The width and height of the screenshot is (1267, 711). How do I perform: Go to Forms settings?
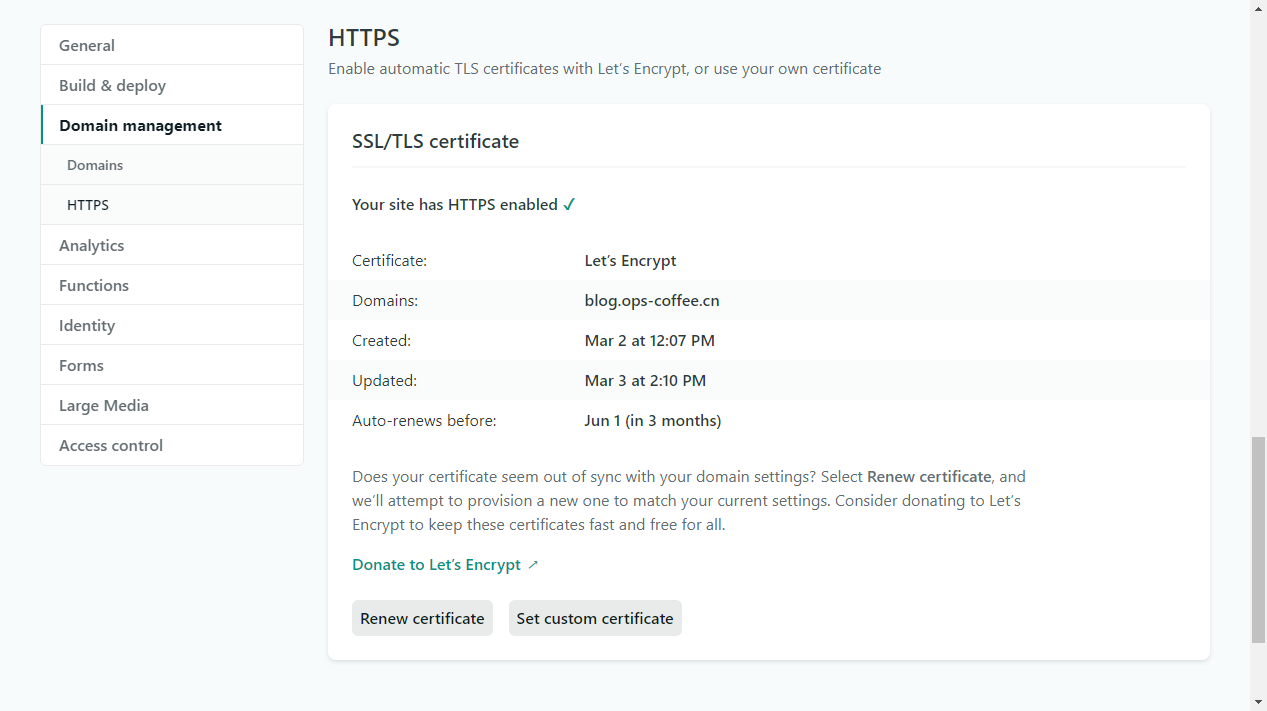81,366
